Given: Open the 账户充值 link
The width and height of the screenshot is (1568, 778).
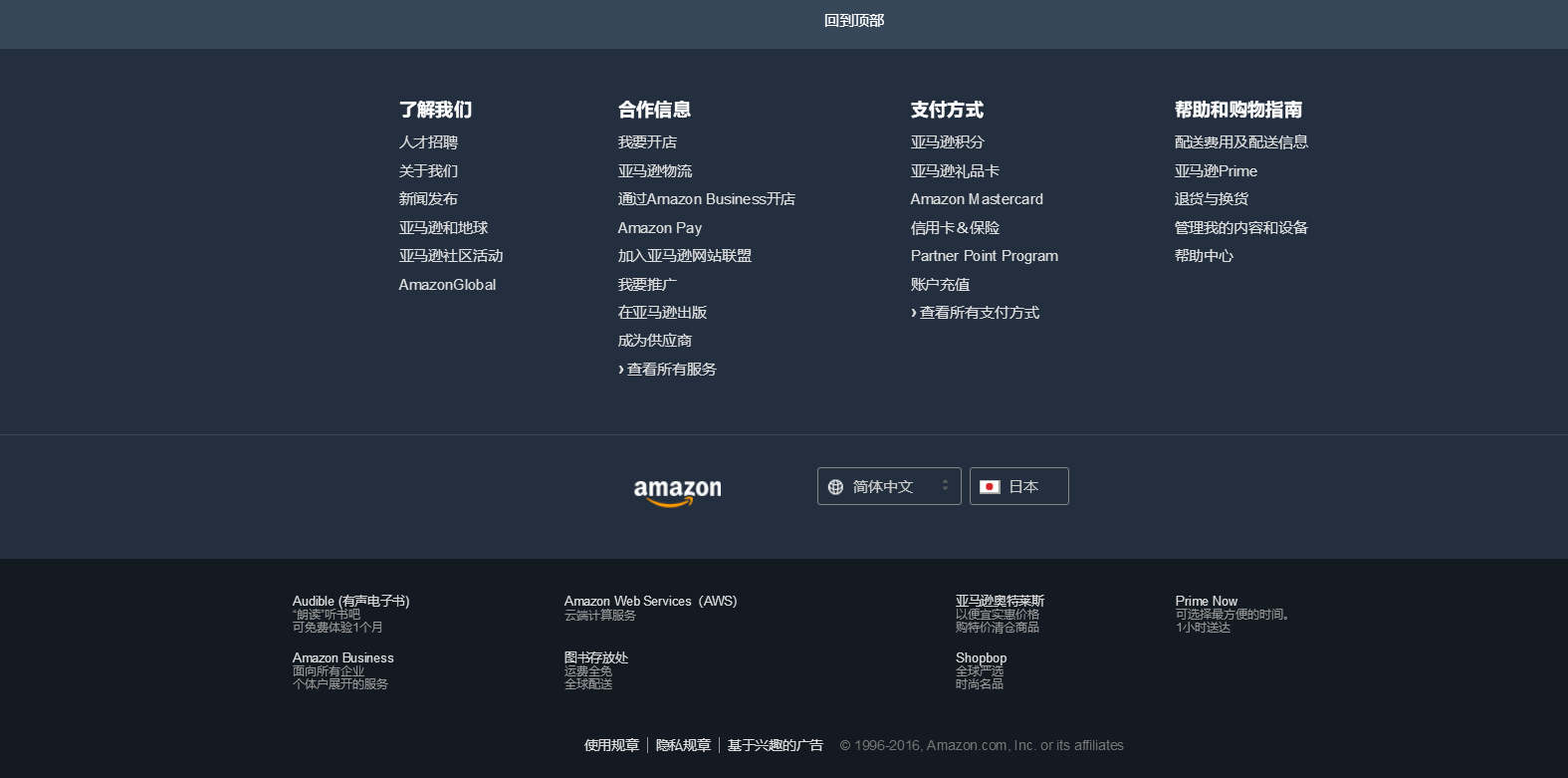Looking at the screenshot, I should coord(940,285).
